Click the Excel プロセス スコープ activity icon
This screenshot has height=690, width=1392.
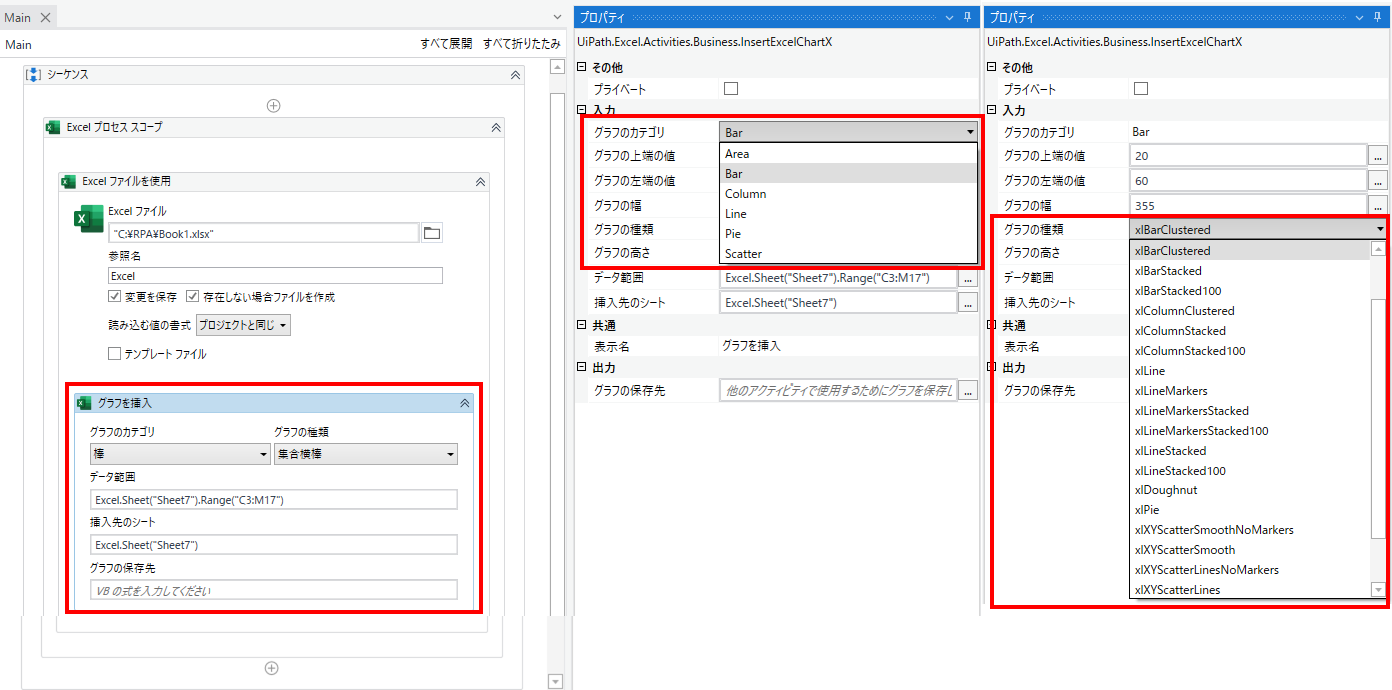tap(53, 127)
